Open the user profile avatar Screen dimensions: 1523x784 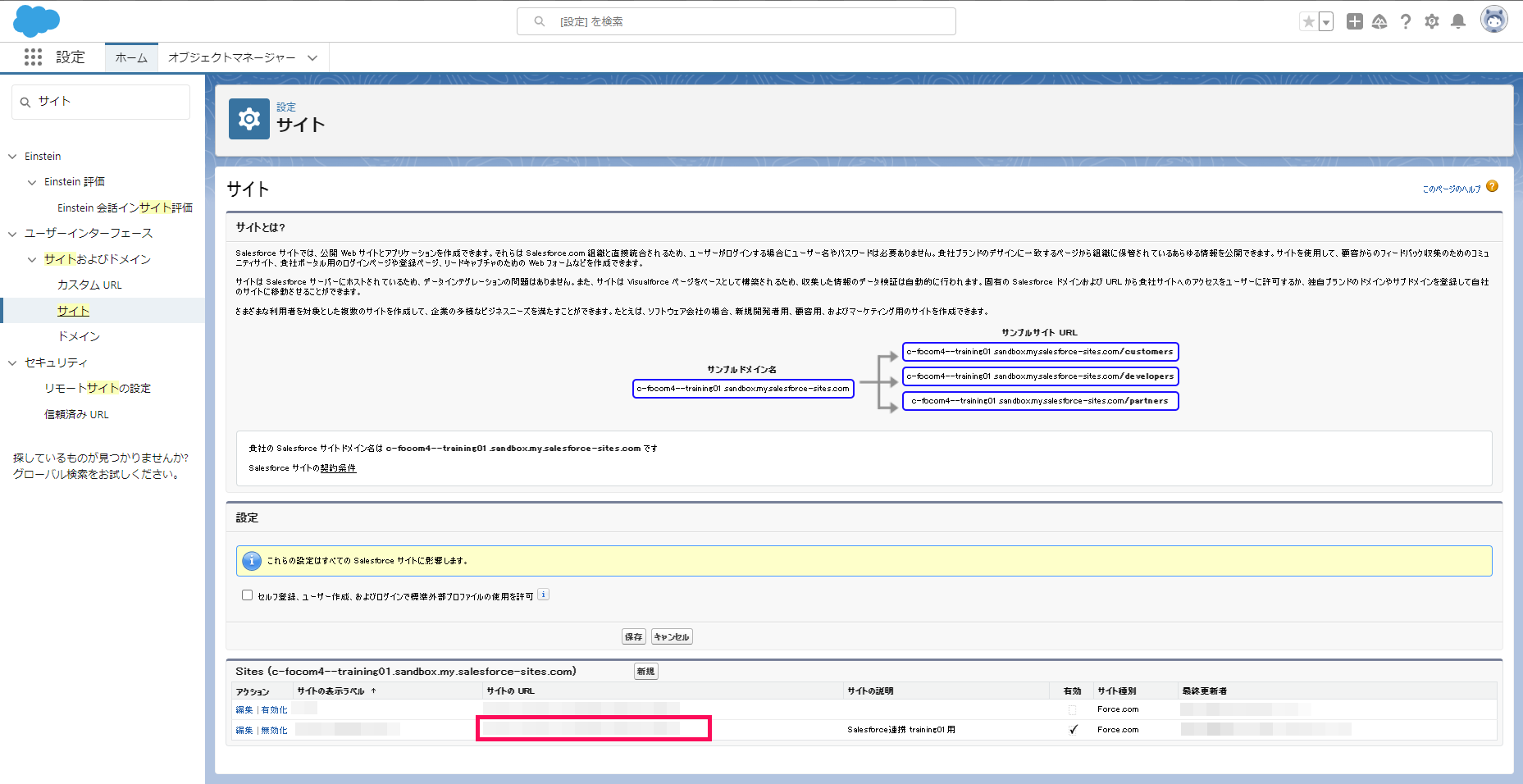1494,20
